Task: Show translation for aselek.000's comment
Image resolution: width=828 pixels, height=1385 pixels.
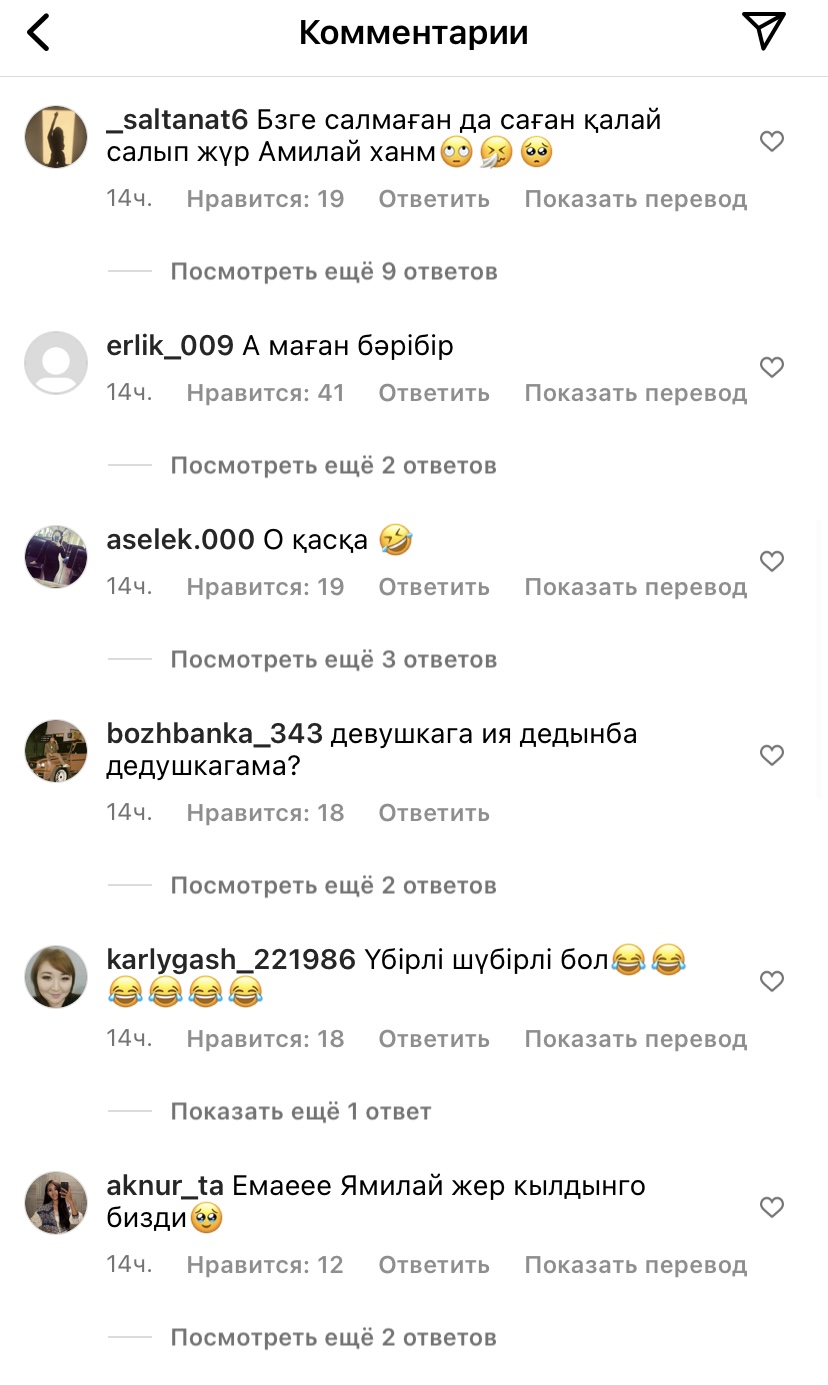Action: coord(636,587)
